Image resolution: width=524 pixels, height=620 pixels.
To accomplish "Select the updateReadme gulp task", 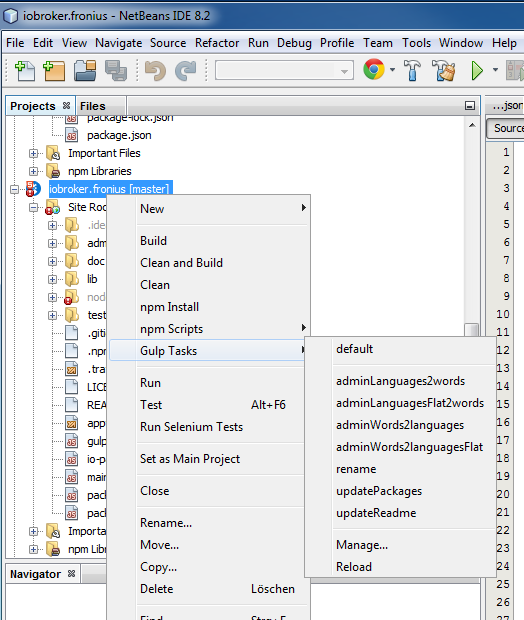I will tap(376, 513).
